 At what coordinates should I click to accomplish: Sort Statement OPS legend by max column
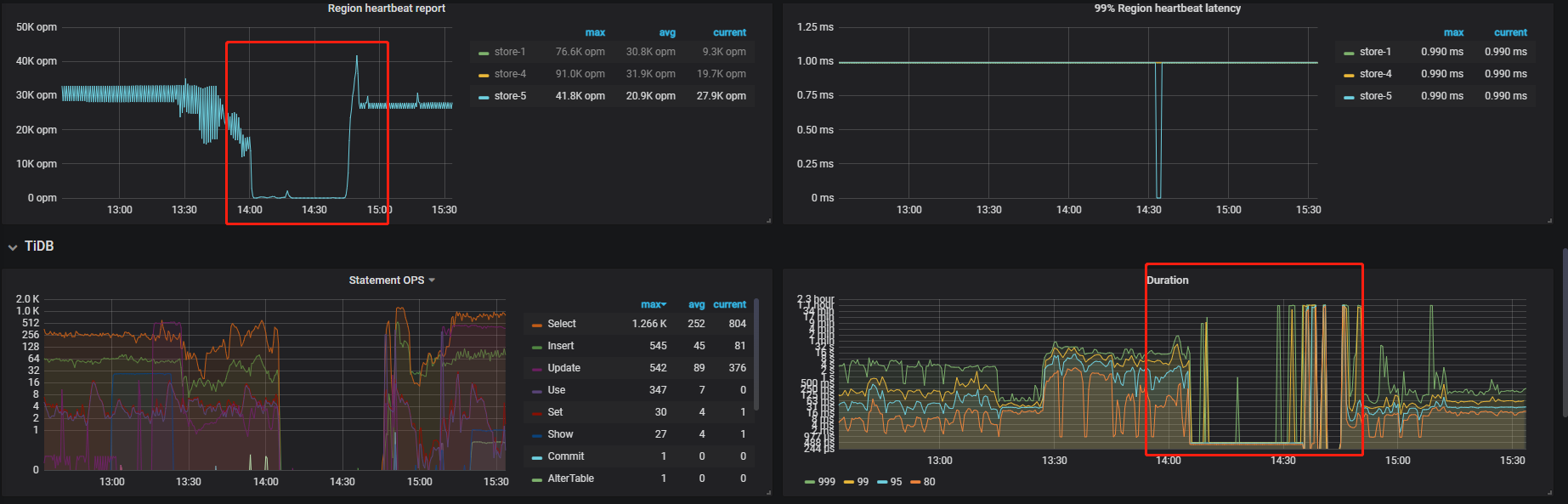(653, 304)
